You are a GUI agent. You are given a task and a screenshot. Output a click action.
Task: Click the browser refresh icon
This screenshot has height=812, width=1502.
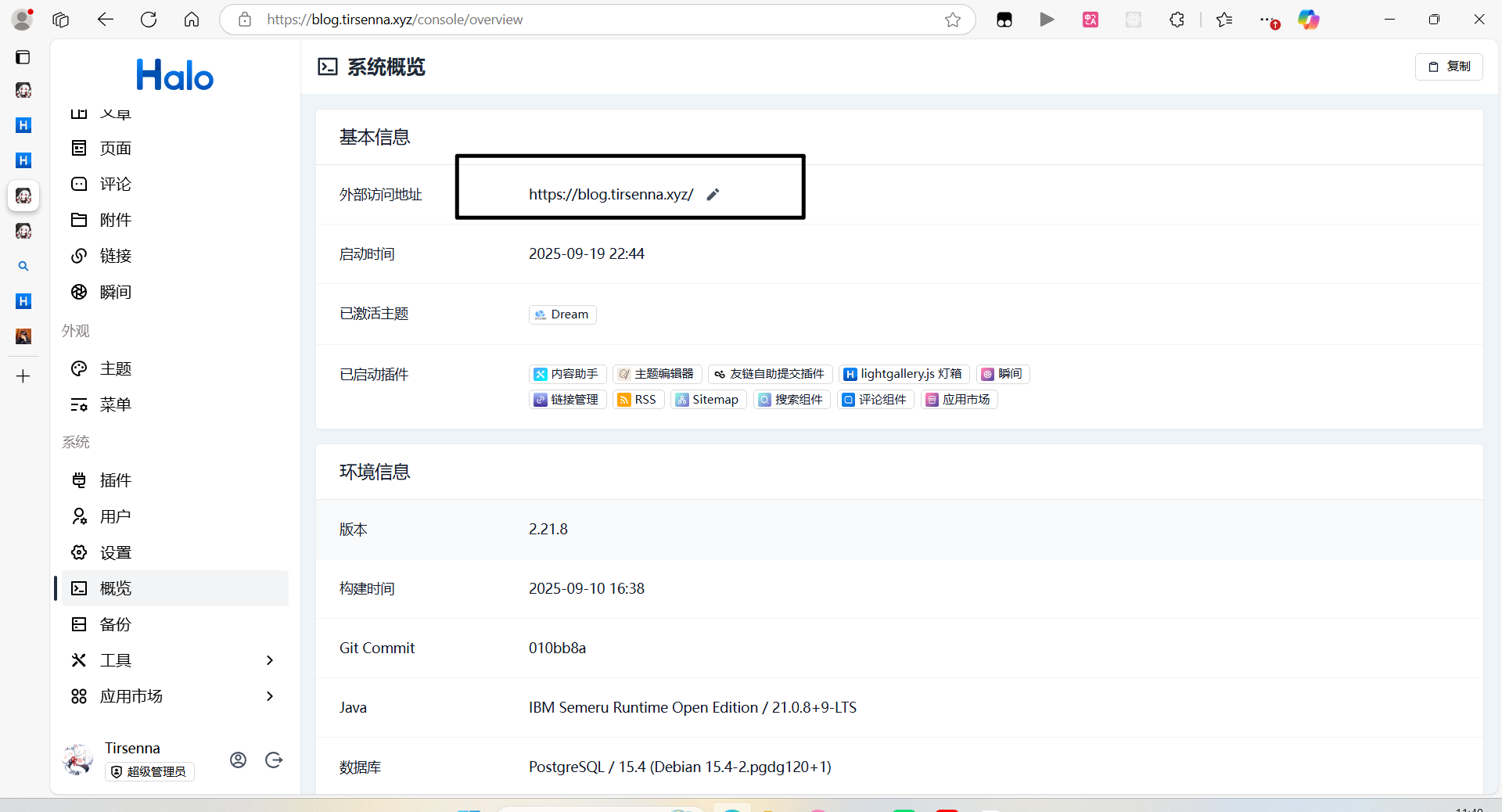point(149,20)
